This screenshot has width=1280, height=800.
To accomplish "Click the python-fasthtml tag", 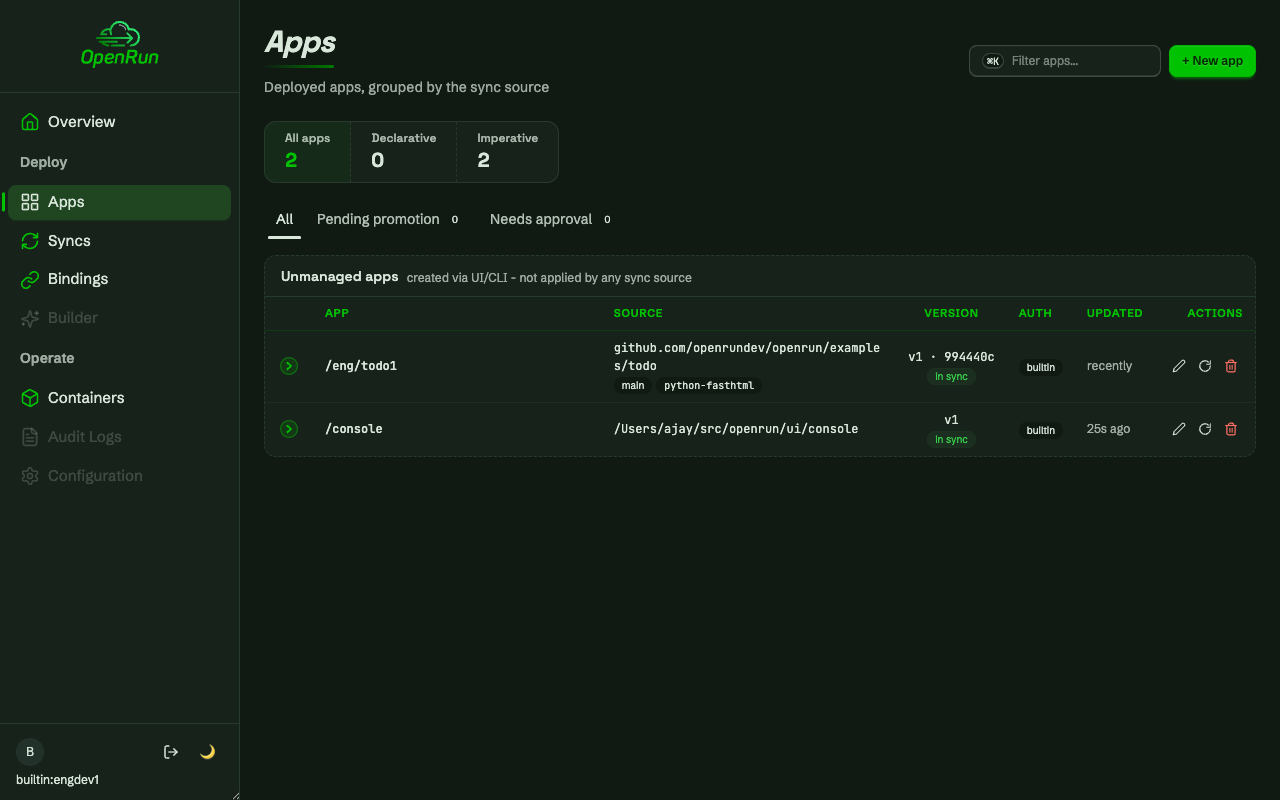I will (x=708, y=385).
